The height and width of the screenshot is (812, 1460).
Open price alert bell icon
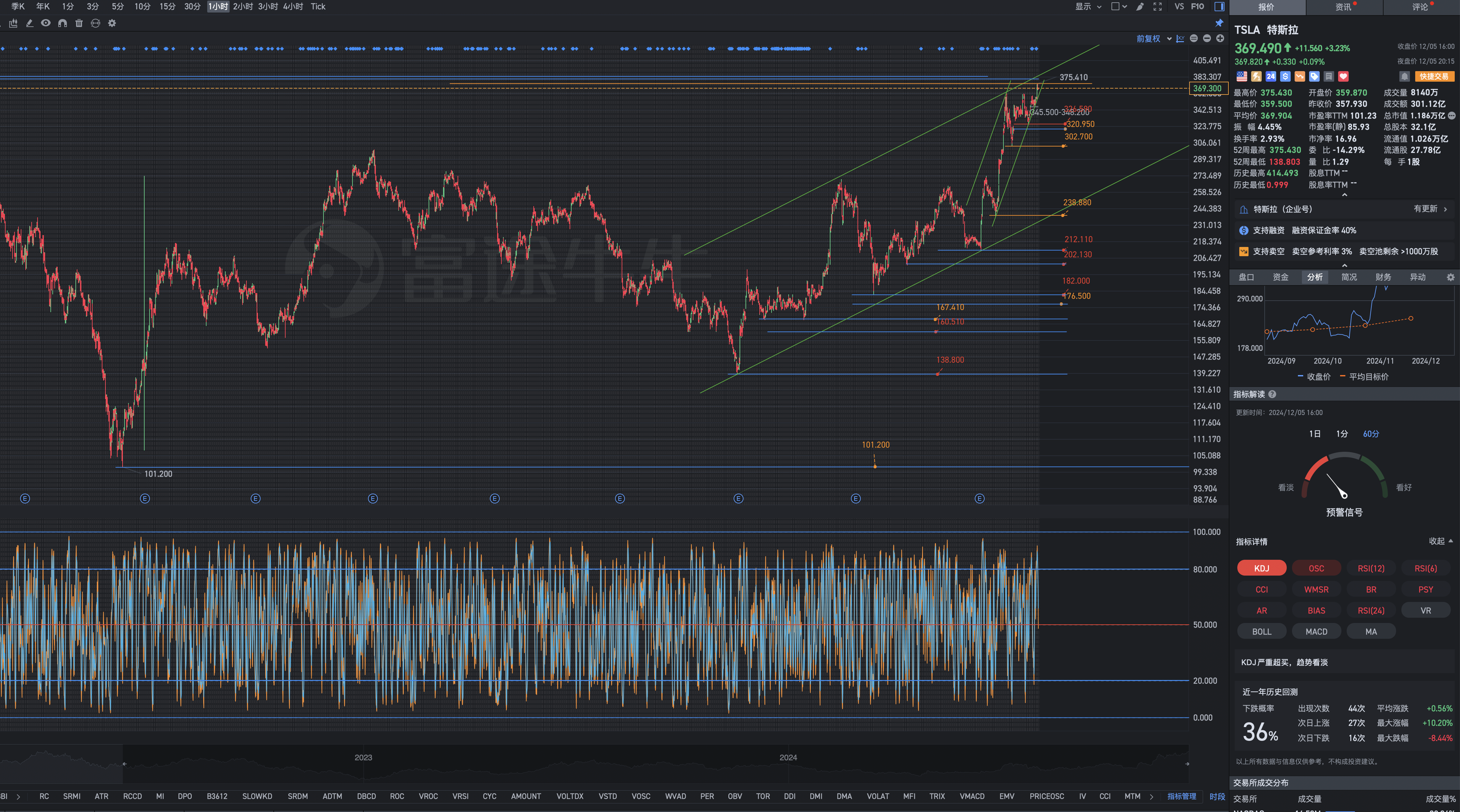pos(1404,76)
